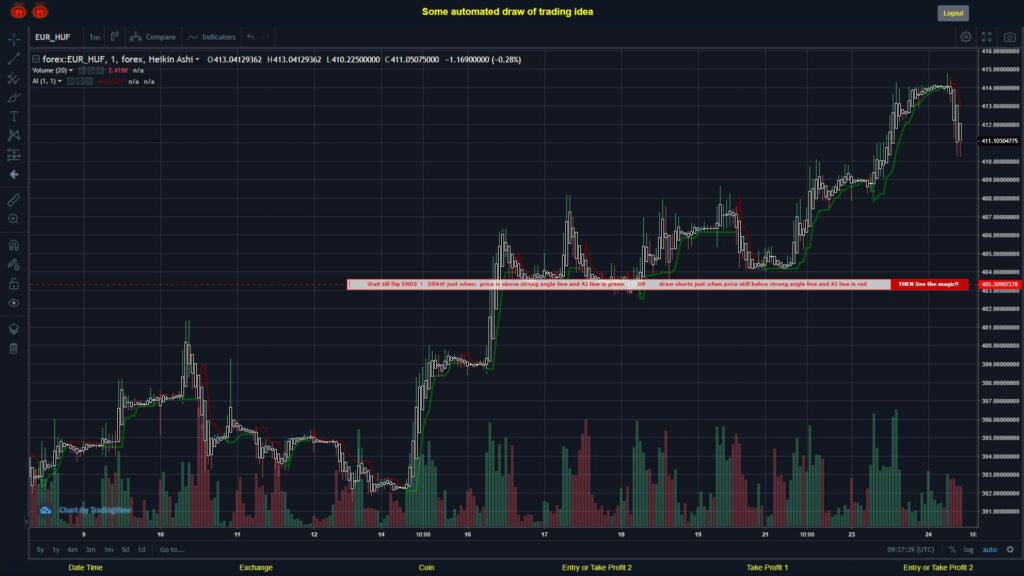Enter fullscreen mode for chart
This screenshot has width=1024, height=576.
[x=987, y=37]
